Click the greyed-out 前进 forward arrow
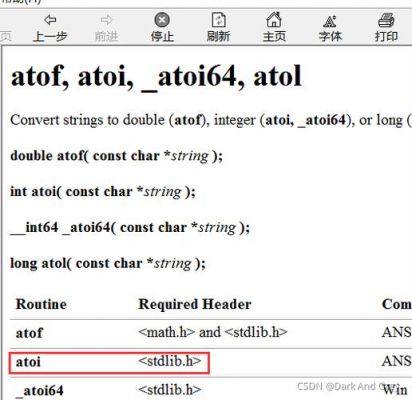 pos(106,27)
